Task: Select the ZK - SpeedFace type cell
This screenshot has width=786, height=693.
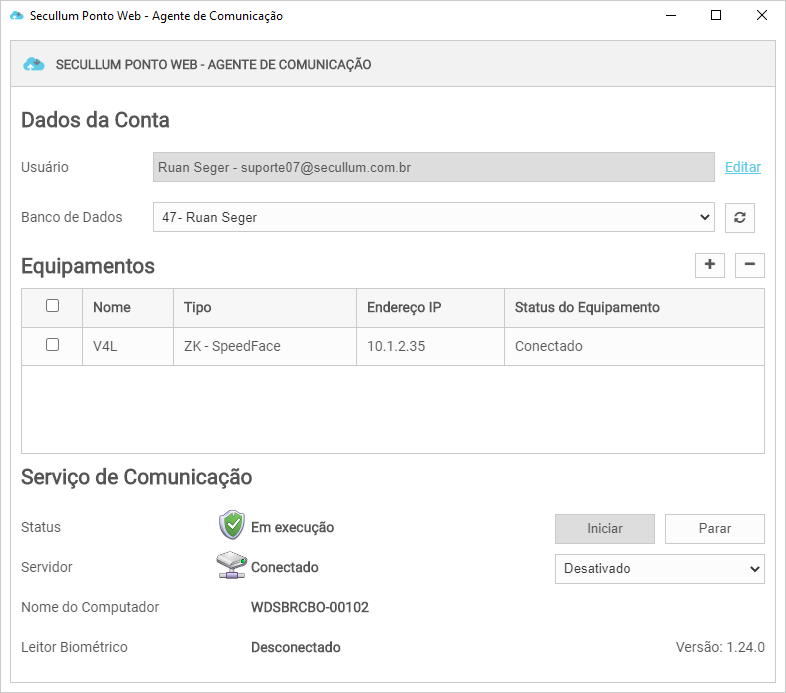Action: [265, 346]
